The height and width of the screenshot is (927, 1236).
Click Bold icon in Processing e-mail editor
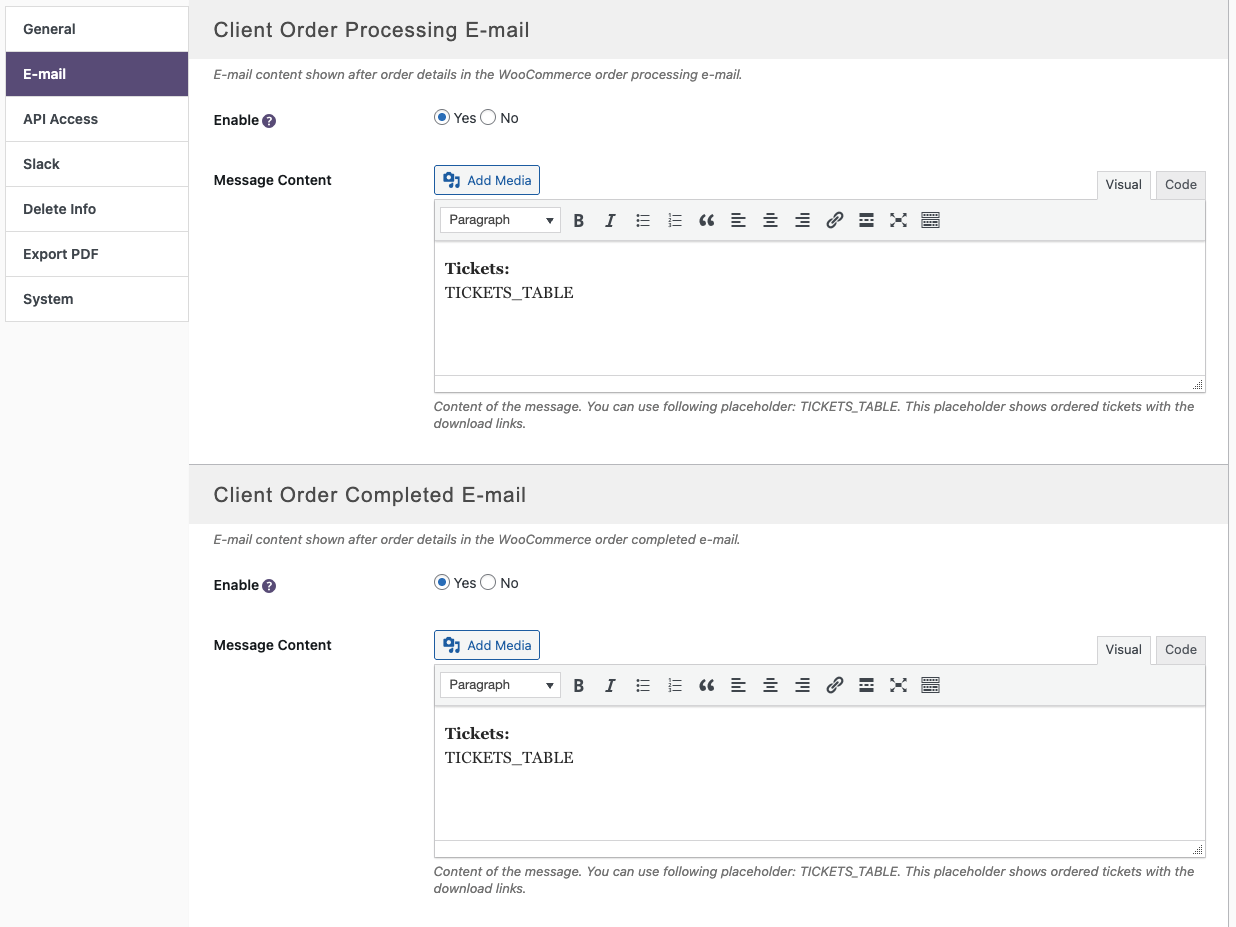[x=579, y=221]
